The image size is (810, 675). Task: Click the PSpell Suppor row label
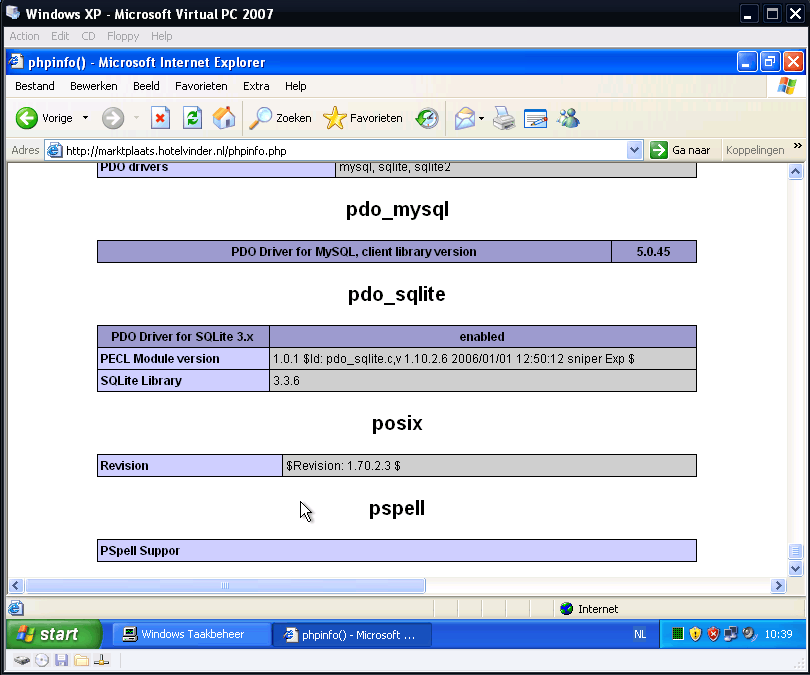pos(140,551)
